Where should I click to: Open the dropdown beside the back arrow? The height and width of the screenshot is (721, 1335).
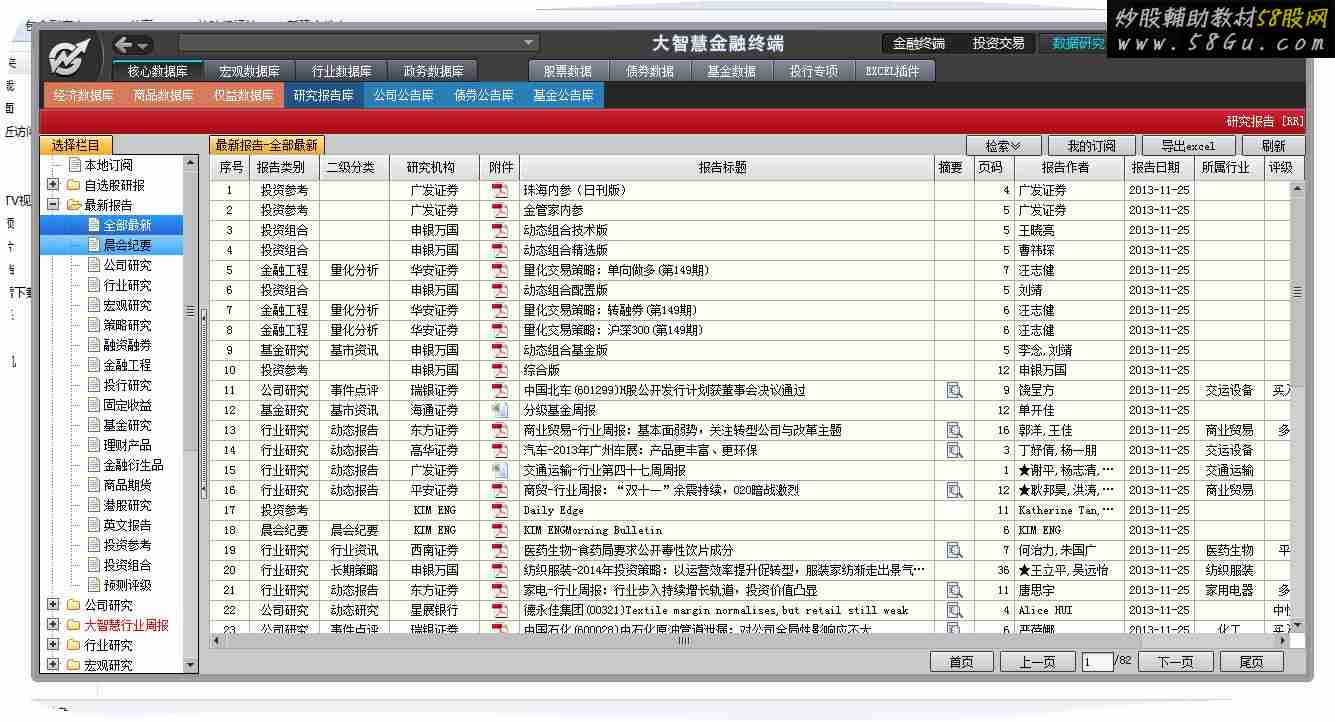click(145, 46)
